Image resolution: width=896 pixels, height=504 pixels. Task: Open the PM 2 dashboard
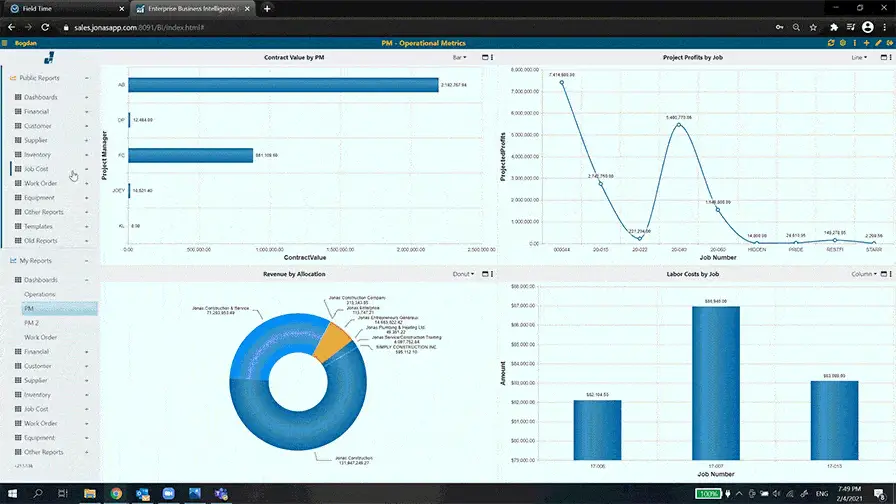click(32, 323)
